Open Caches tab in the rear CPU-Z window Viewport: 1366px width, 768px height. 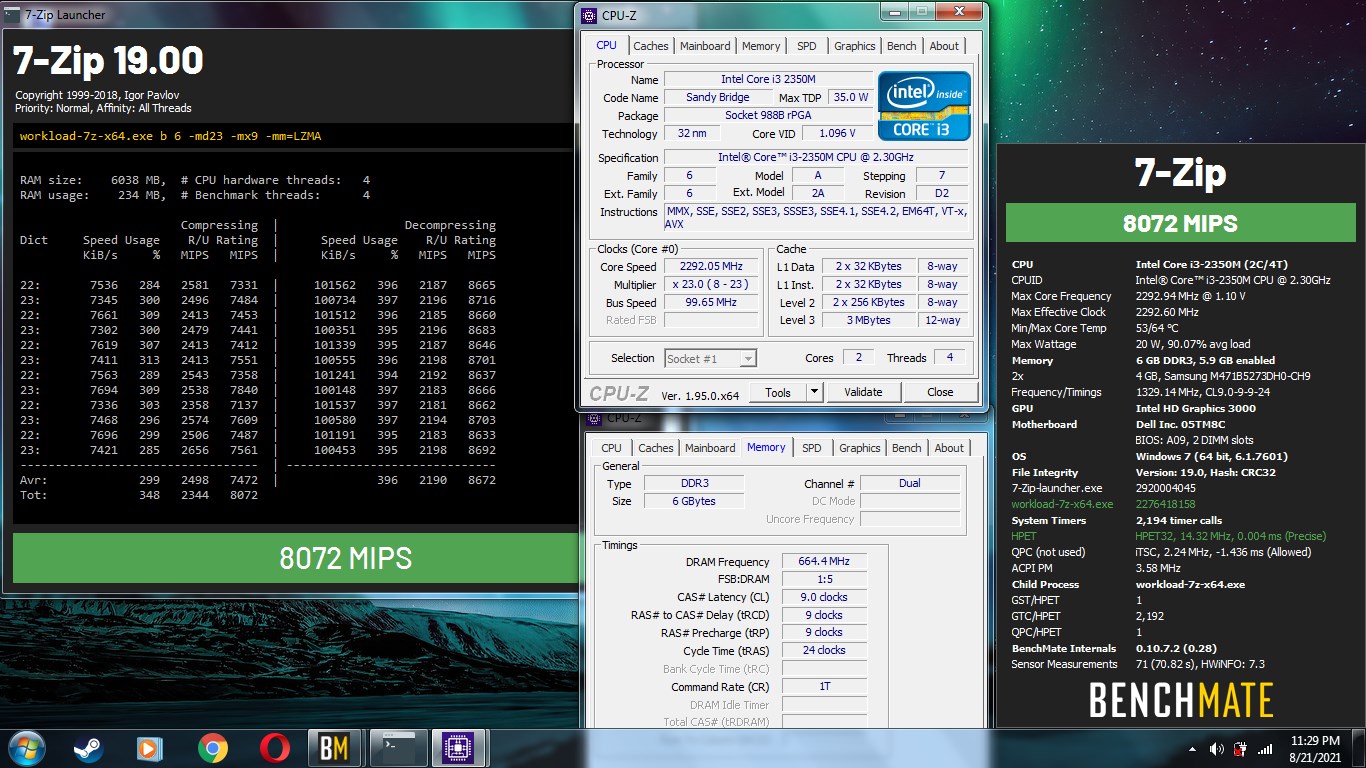(656, 448)
